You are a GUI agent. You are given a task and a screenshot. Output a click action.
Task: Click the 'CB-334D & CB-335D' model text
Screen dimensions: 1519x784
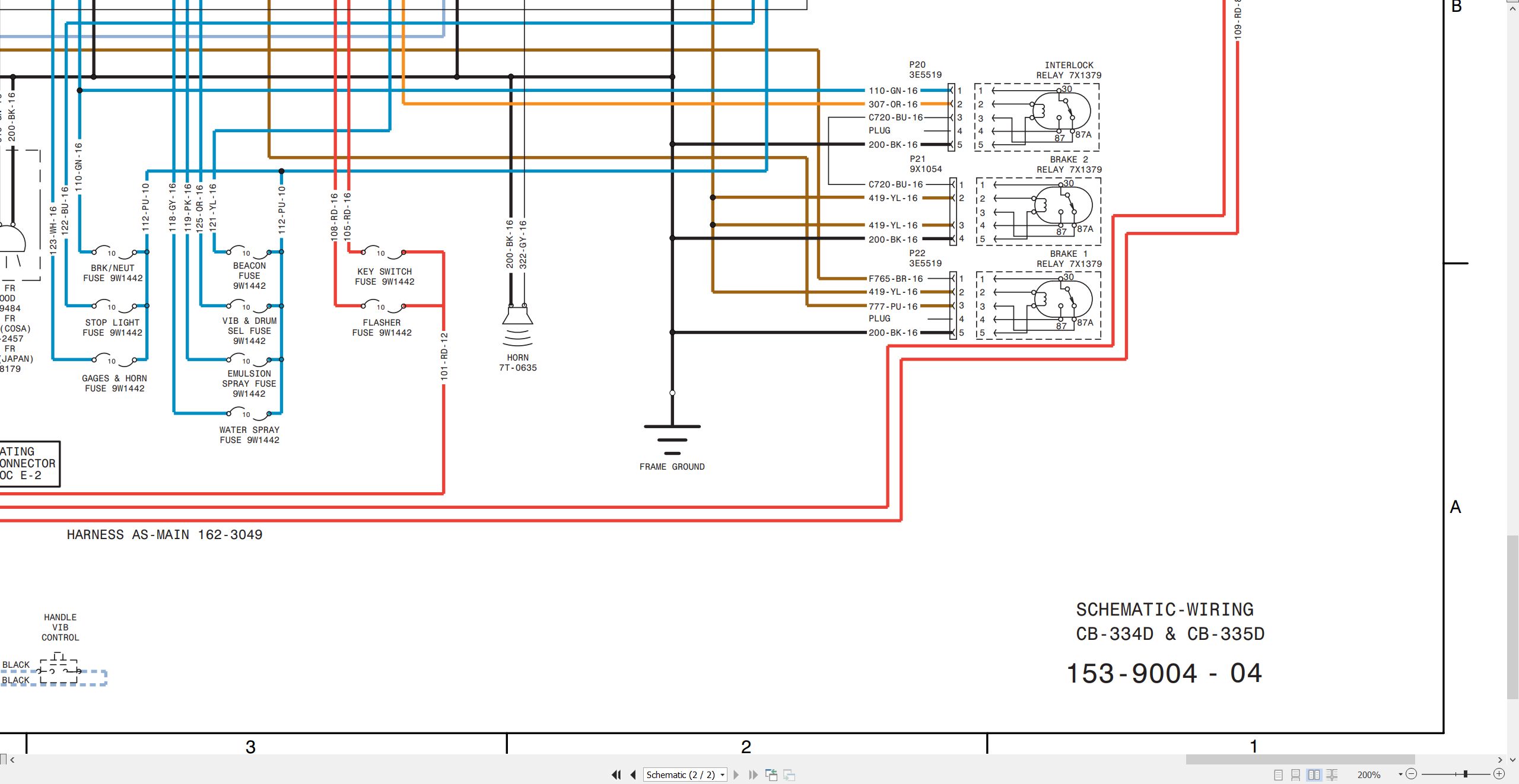pos(1170,634)
